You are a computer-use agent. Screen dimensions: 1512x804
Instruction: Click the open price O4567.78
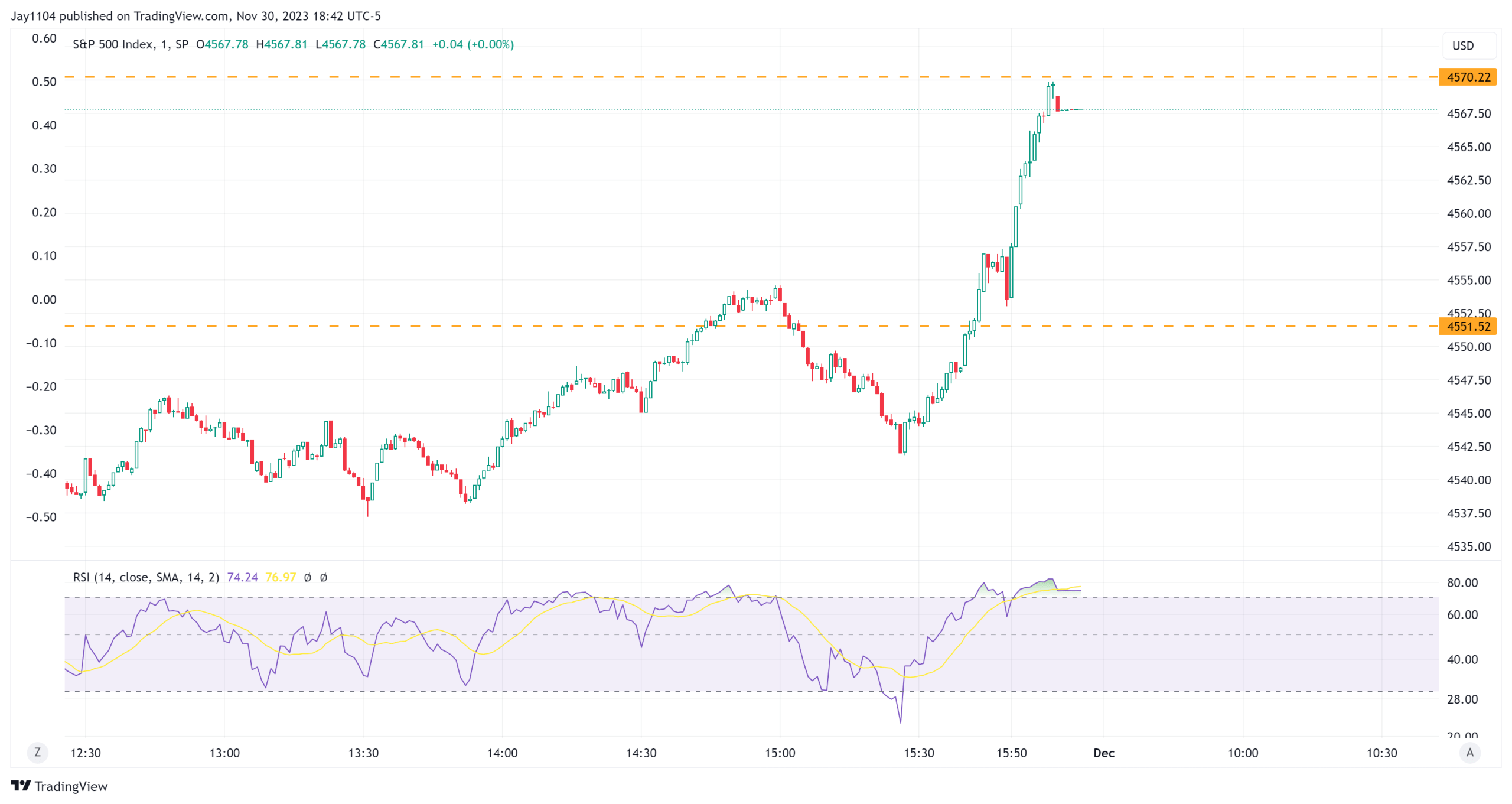222,44
